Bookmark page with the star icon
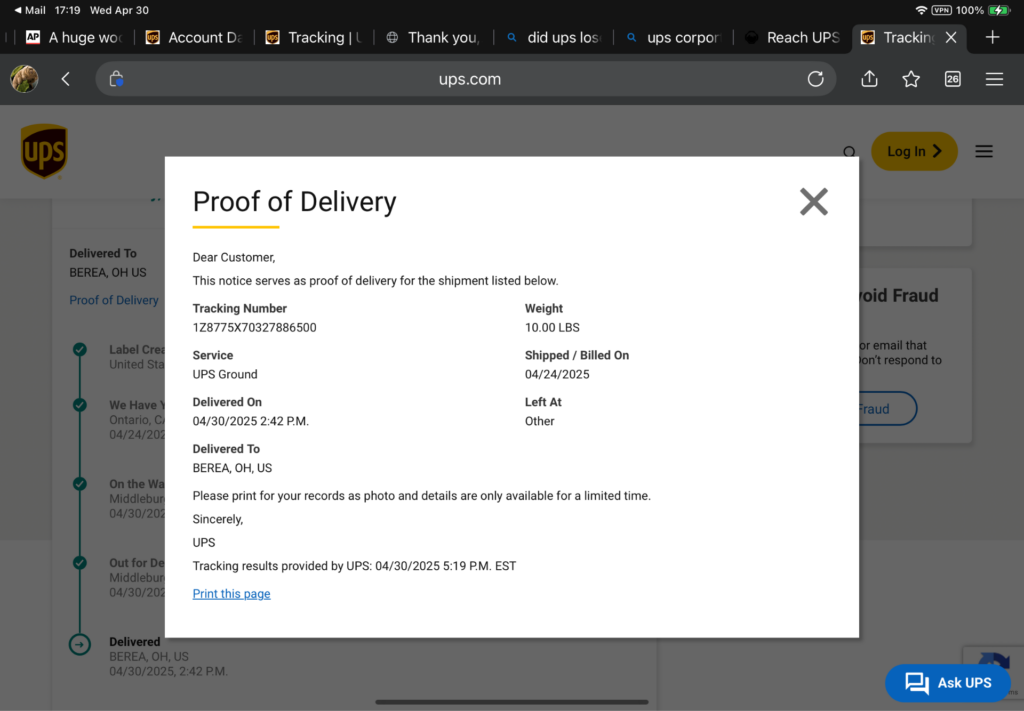1024x711 pixels. coord(911,79)
